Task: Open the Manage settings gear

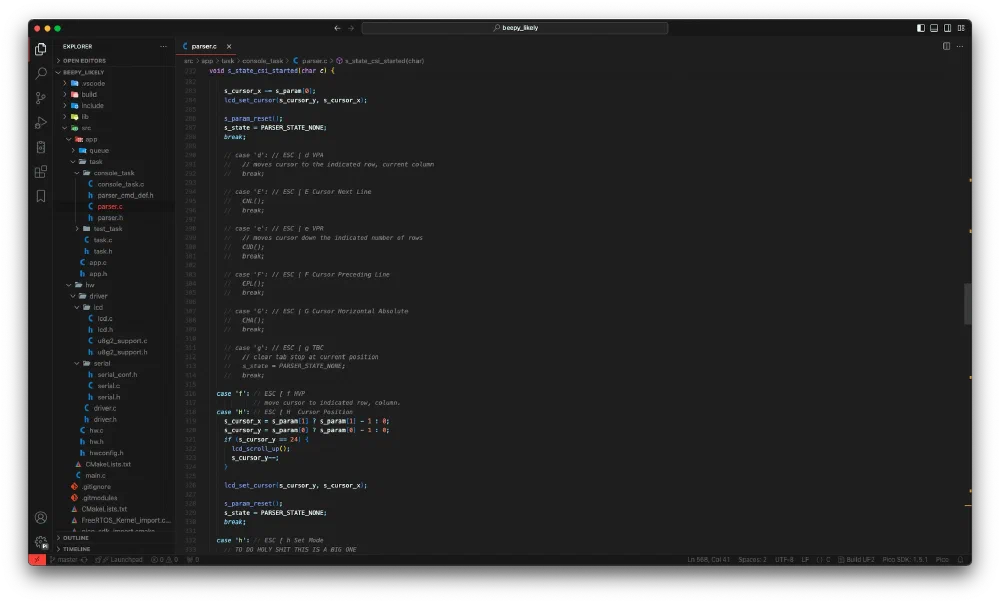Action: tap(41, 541)
